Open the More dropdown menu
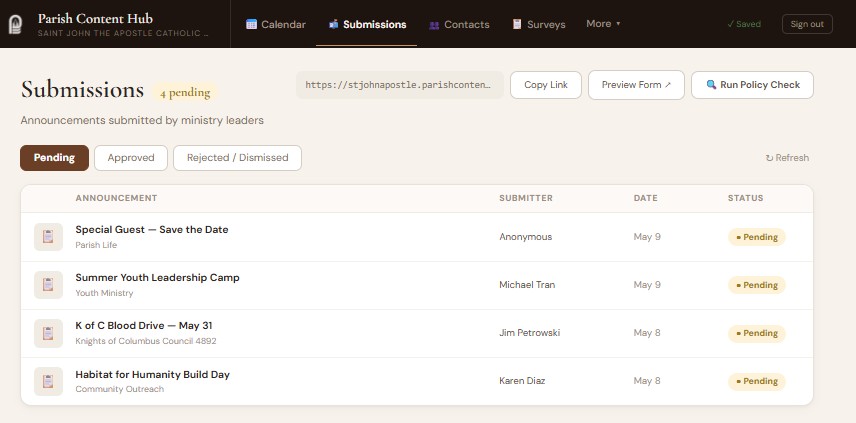The height and width of the screenshot is (423, 856). coord(603,23)
